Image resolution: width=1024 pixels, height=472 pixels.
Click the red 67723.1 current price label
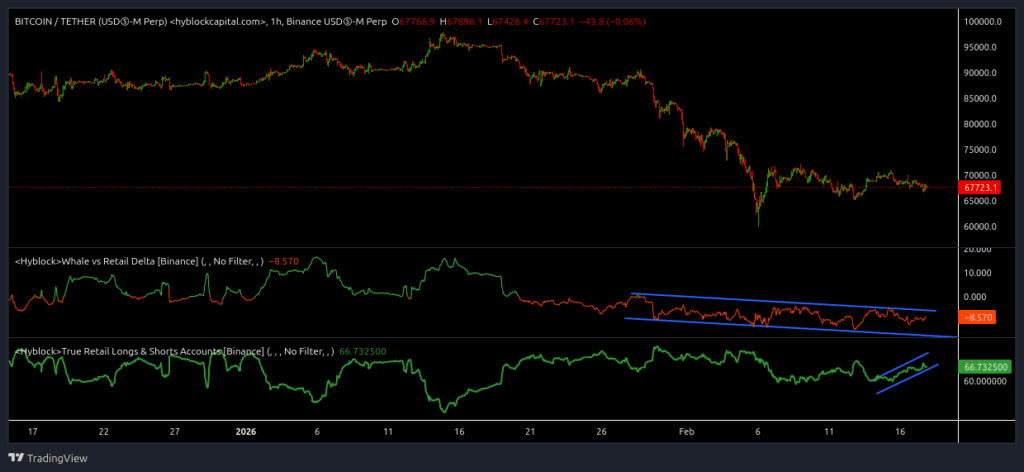pos(981,187)
